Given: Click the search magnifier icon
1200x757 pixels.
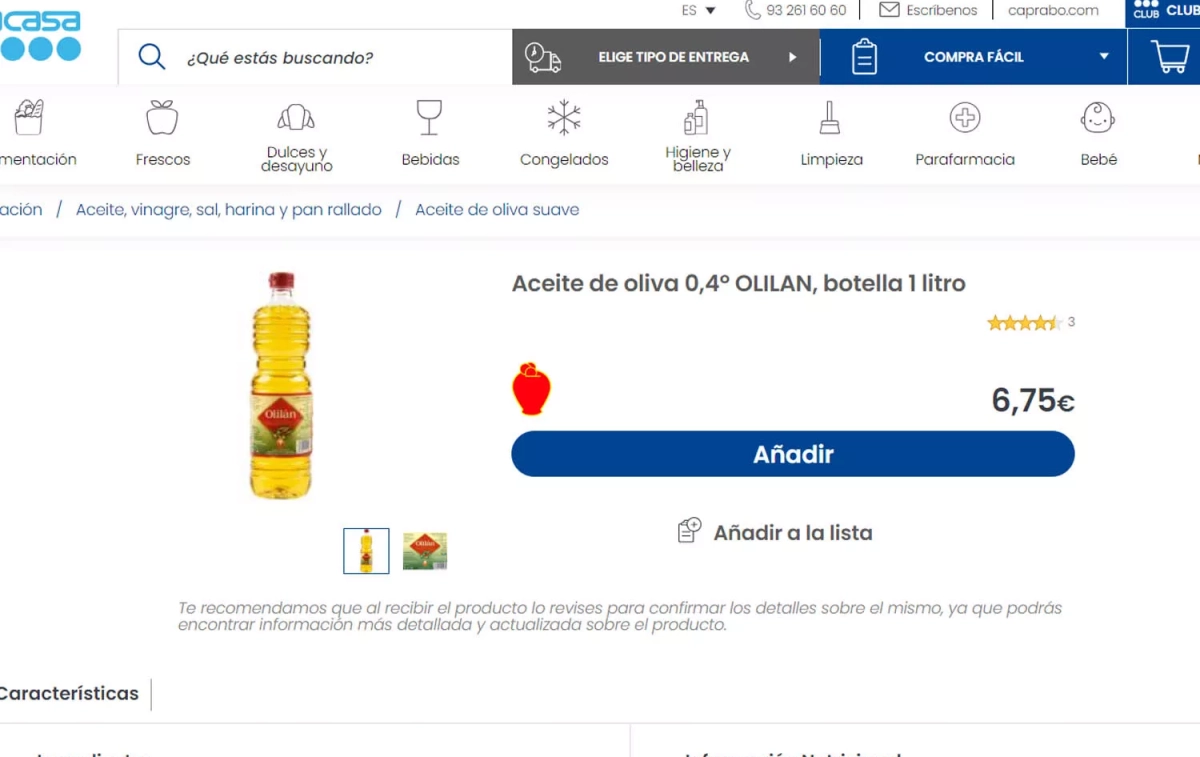Looking at the screenshot, I should tap(152, 57).
